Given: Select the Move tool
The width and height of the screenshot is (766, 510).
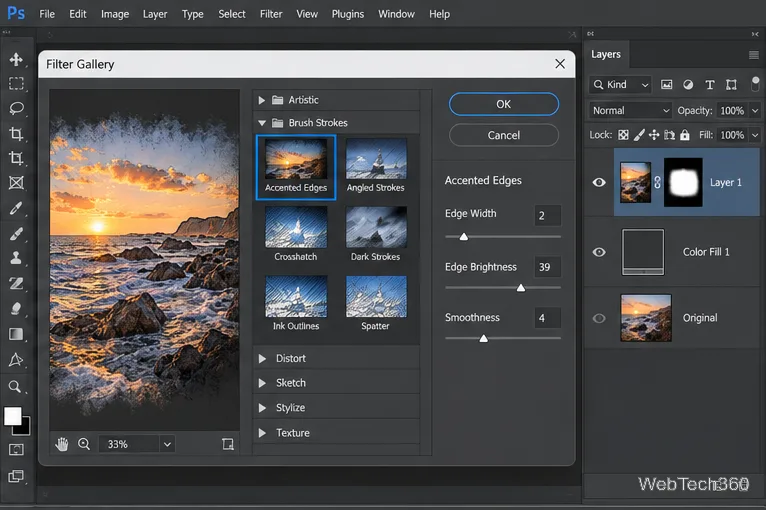Looking at the screenshot, I should [x=16, y=59].
